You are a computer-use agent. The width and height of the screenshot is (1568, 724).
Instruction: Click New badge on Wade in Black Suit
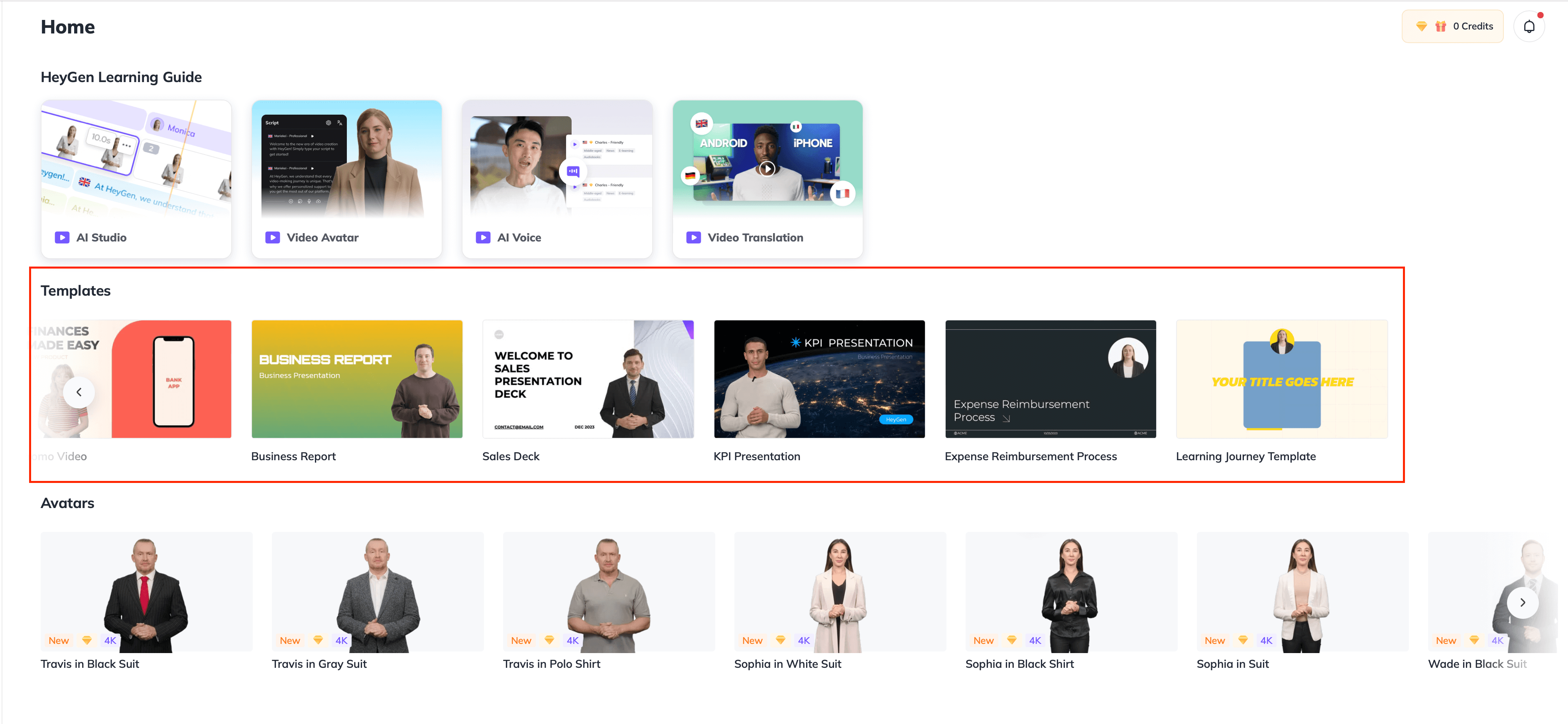tap(1447, 640)
